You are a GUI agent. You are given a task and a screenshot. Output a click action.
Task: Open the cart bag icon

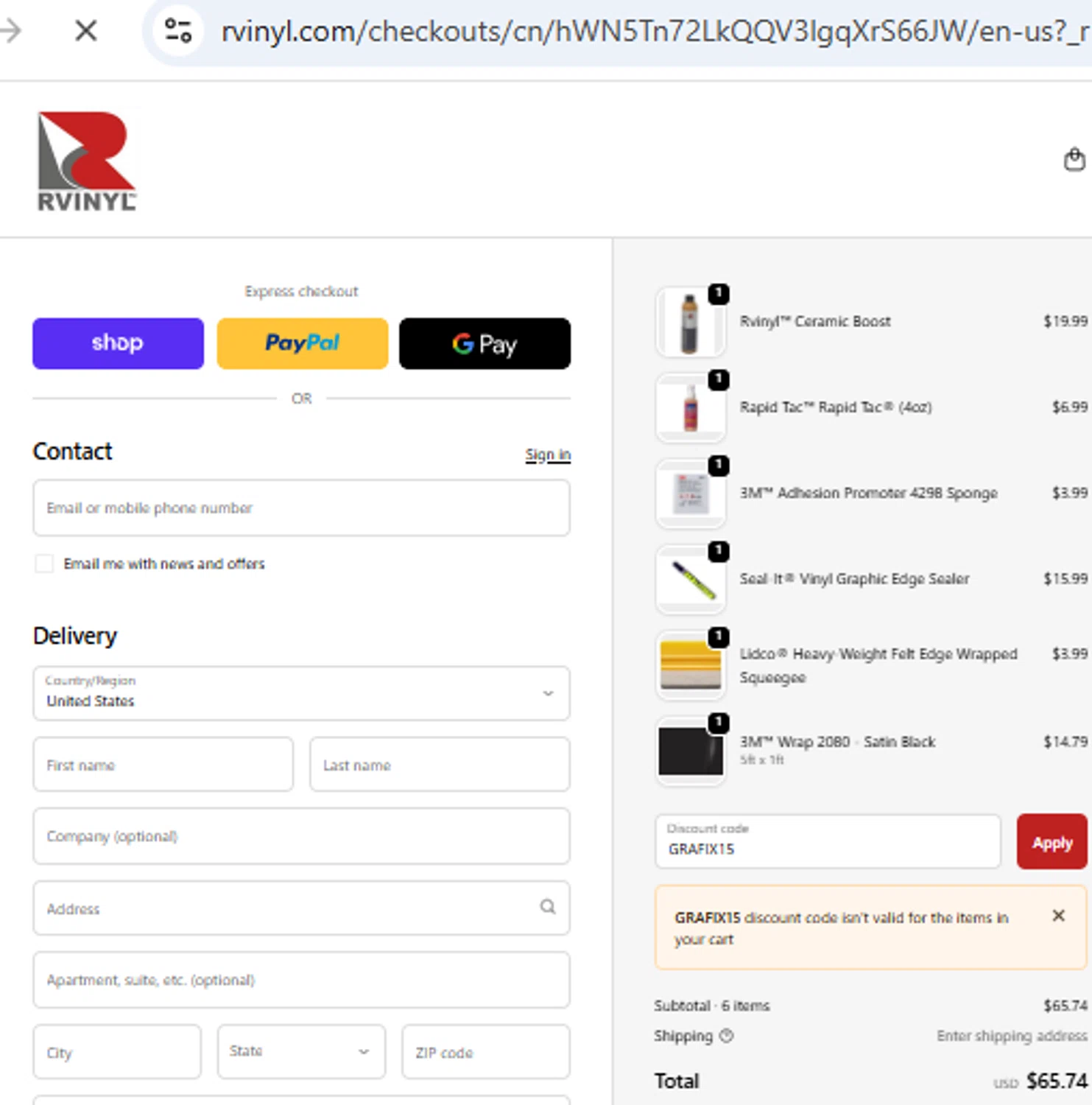[1074, 159]
